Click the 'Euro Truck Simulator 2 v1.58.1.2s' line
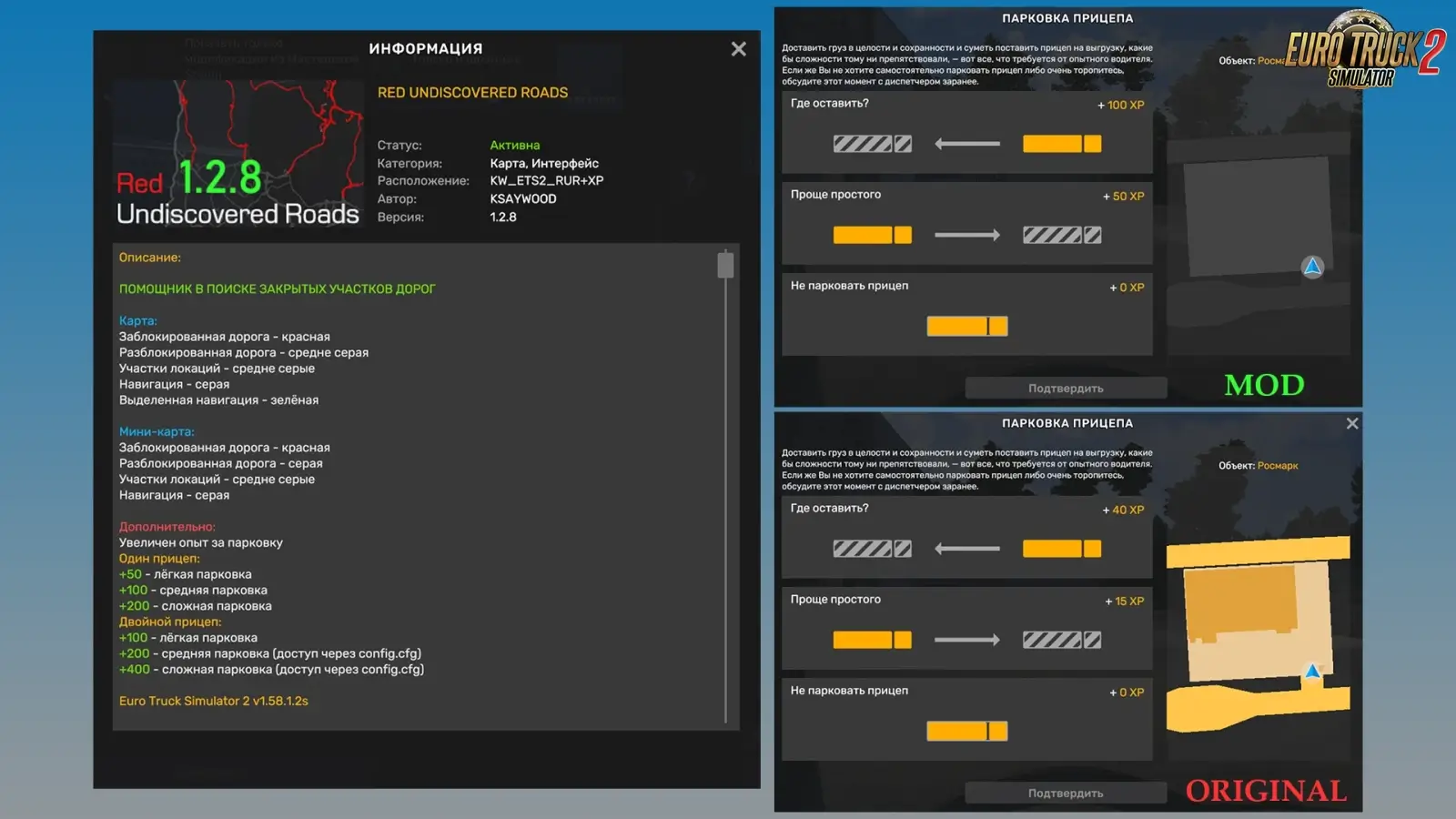Image resolution: width=1456 pixels, height=819 pixels. pyautogui.click(x=214, y=702)
